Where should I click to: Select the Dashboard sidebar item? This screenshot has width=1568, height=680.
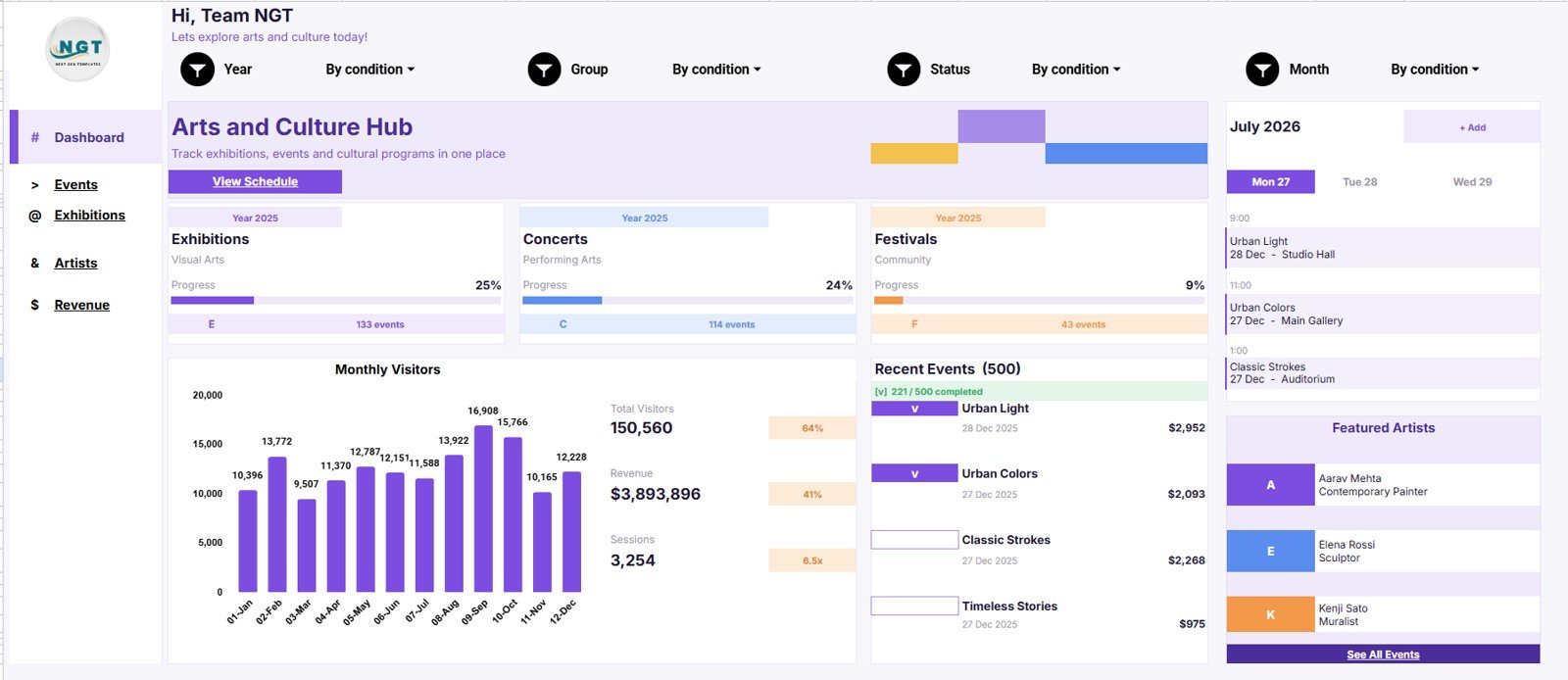tap(86, 137)
